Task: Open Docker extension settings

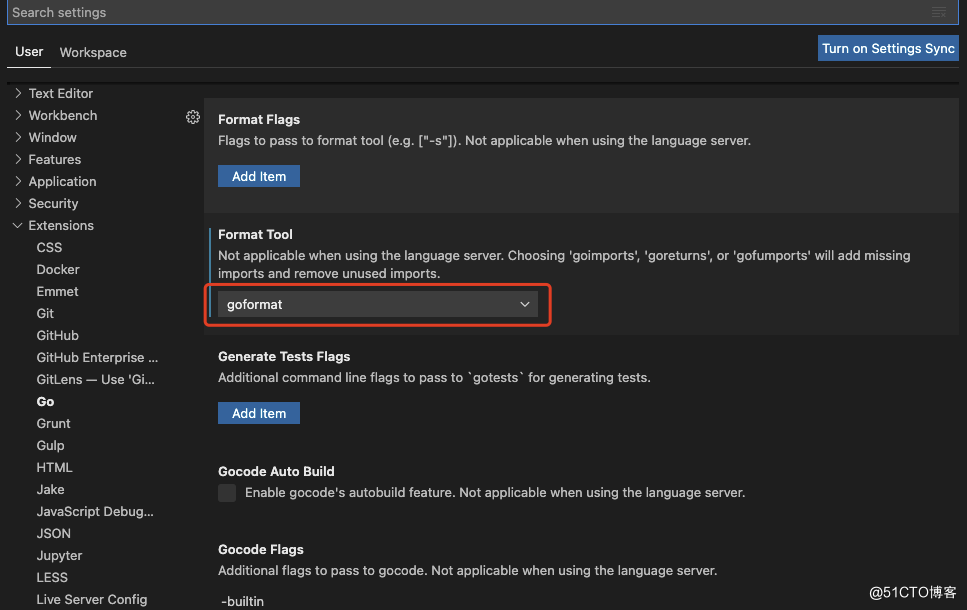Action: click(x=58, y=270)
